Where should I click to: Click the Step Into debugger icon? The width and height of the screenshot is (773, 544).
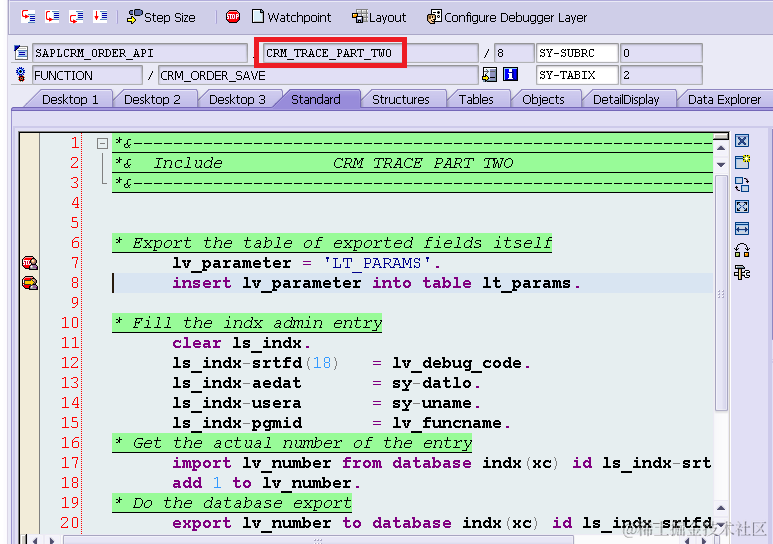tap(28, 17)
